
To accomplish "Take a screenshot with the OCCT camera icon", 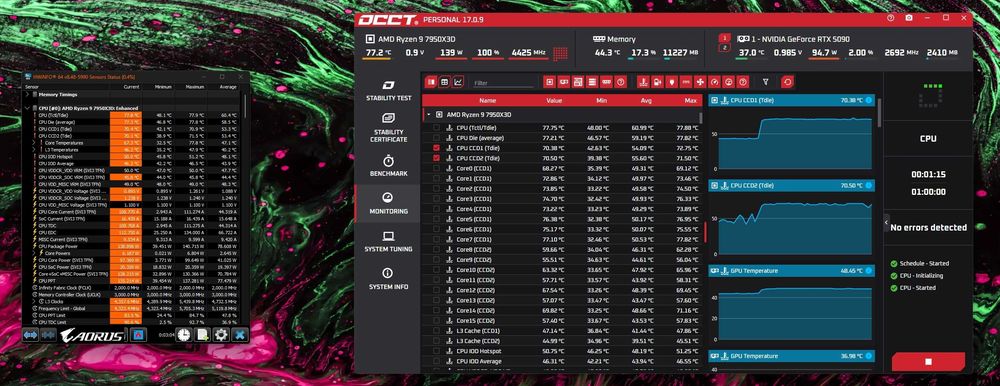I will [908, 18].
